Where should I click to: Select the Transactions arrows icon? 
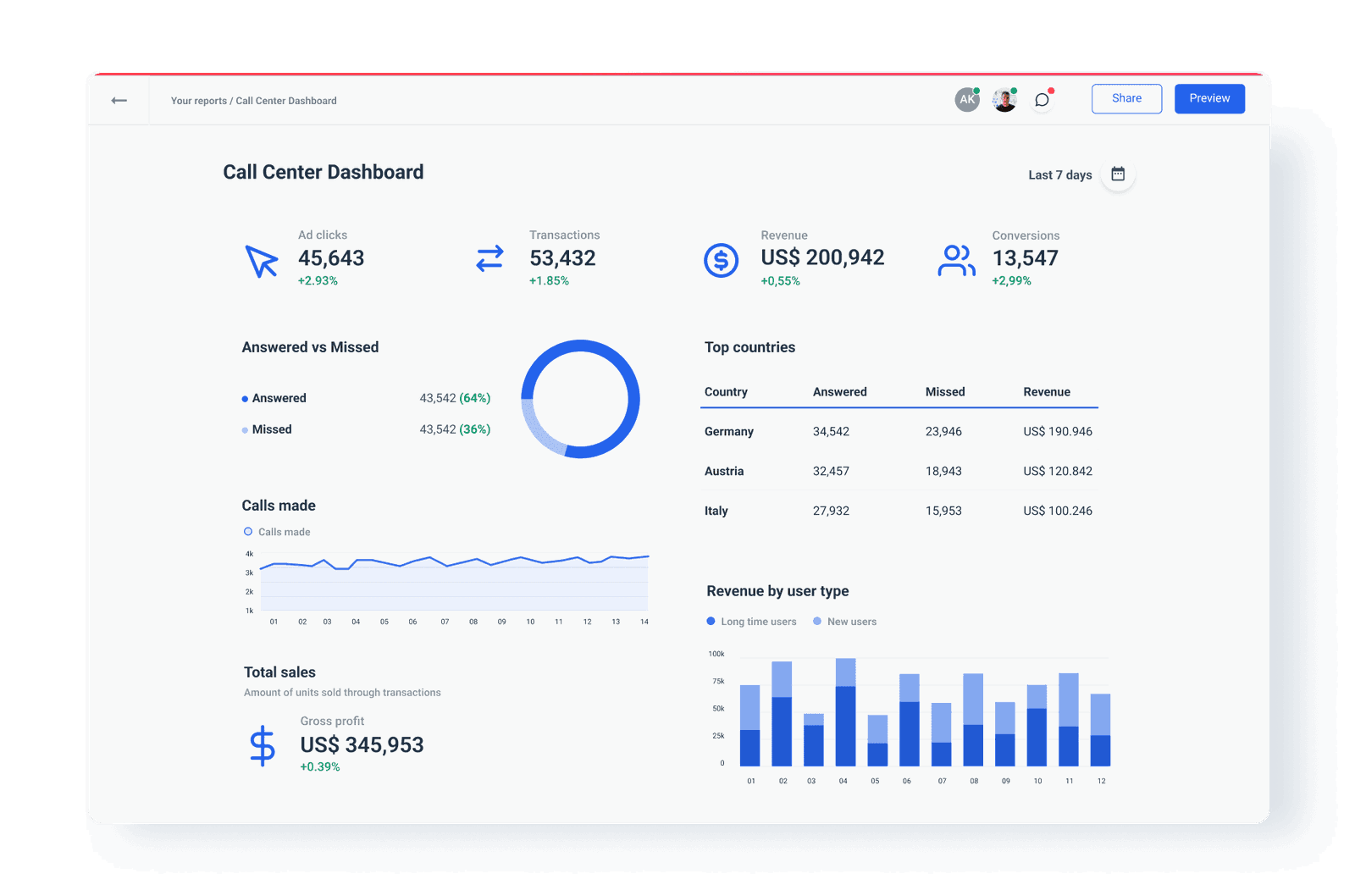pos(489,259)
